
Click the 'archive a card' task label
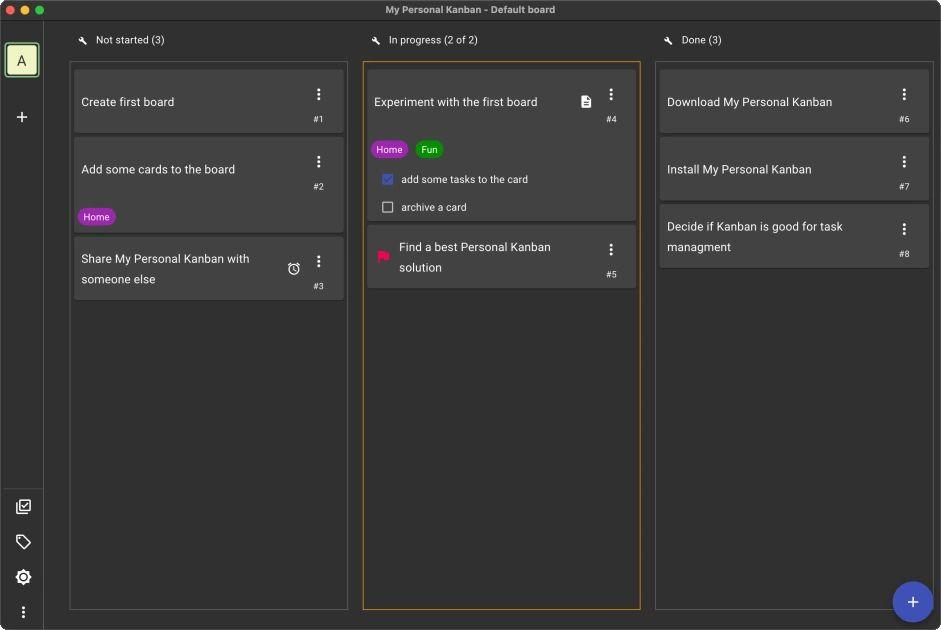coord(434,207)
